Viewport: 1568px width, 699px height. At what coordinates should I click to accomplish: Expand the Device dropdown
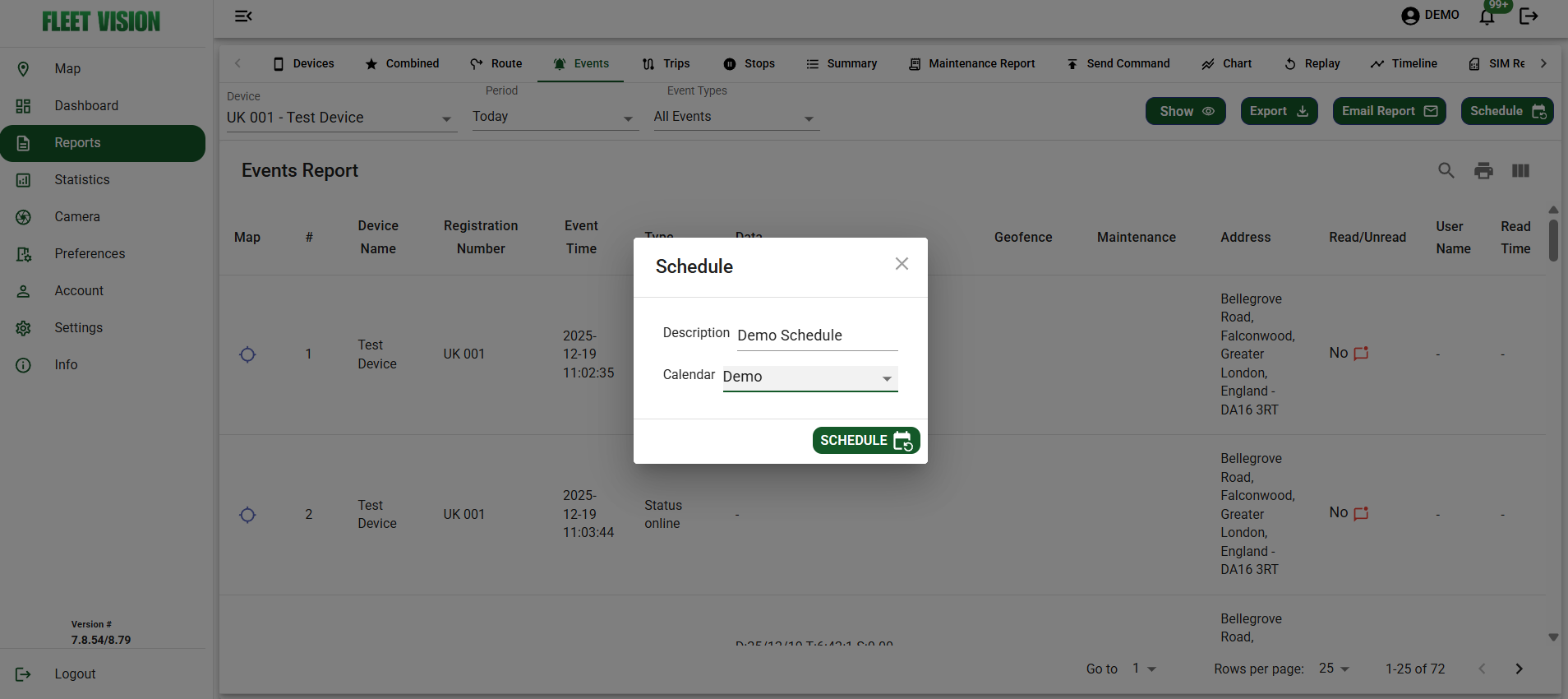point(341,118)
